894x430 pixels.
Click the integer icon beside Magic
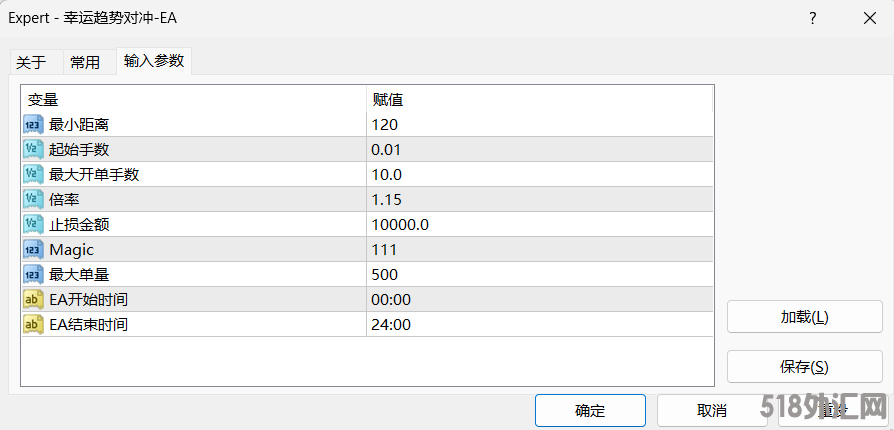click(33, 250)
